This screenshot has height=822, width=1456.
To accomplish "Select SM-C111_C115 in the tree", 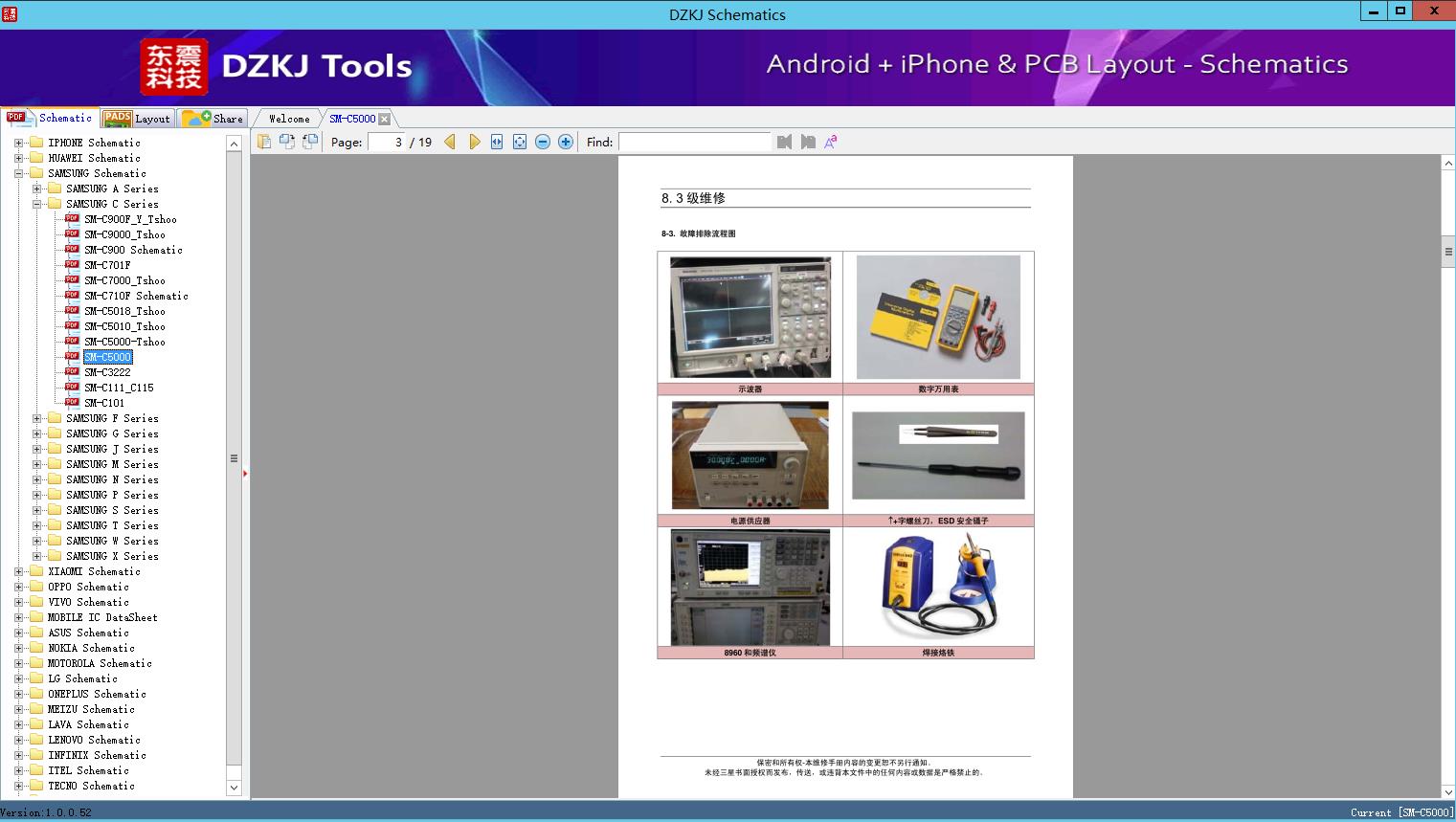I will (x=119, y=388).
